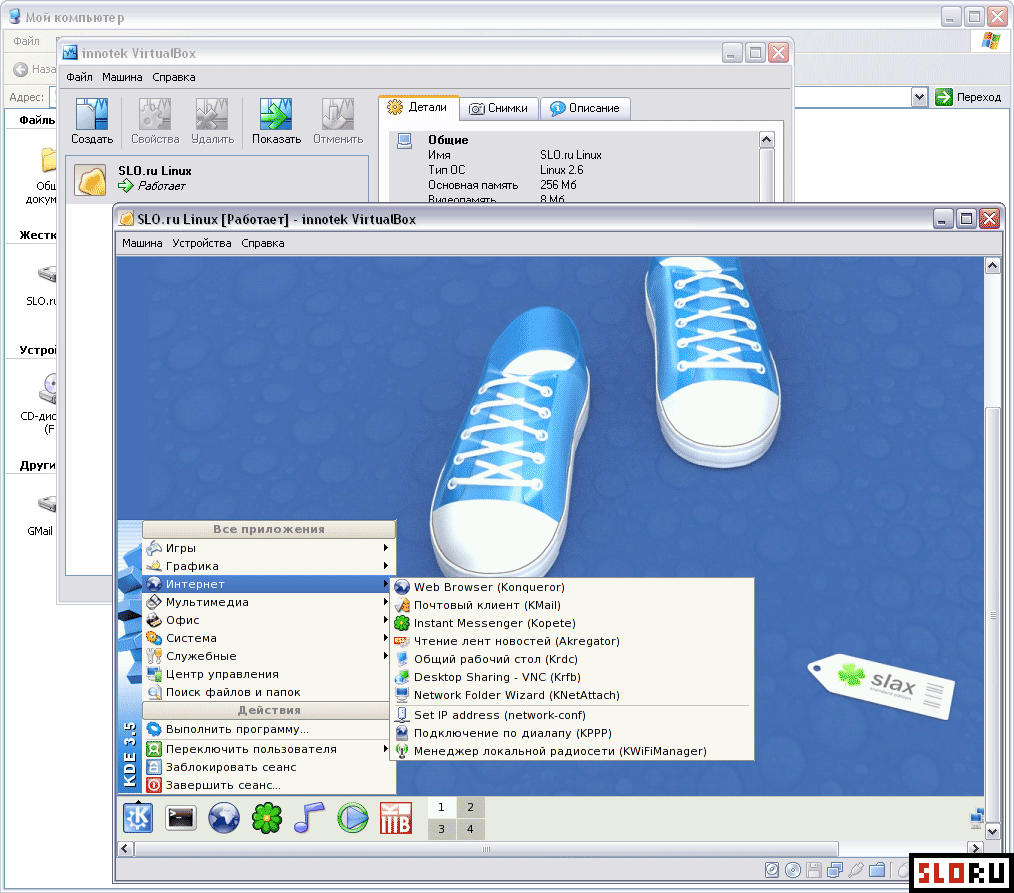Viewport: 1014px width, 893px height.
Task: Click the Создать toolbar button in VirtualBox
Action: pos(92,122)
